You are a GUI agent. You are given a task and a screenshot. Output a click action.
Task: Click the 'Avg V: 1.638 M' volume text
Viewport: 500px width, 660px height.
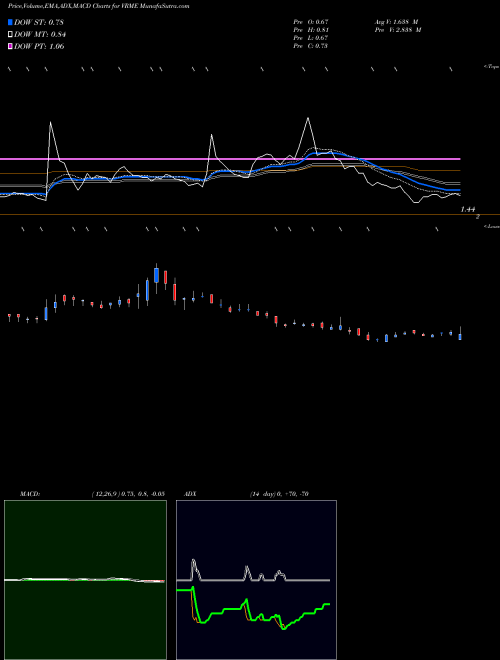(396, 22)
